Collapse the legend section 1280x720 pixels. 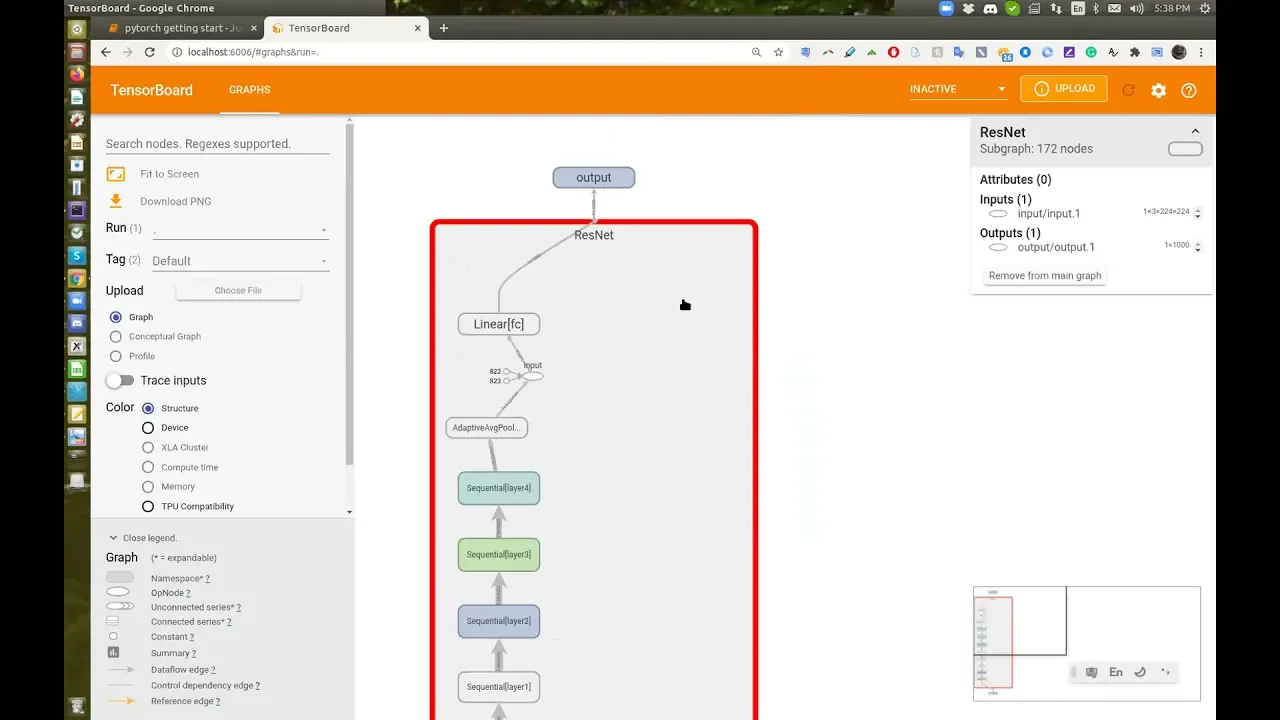tap(113, 538)
